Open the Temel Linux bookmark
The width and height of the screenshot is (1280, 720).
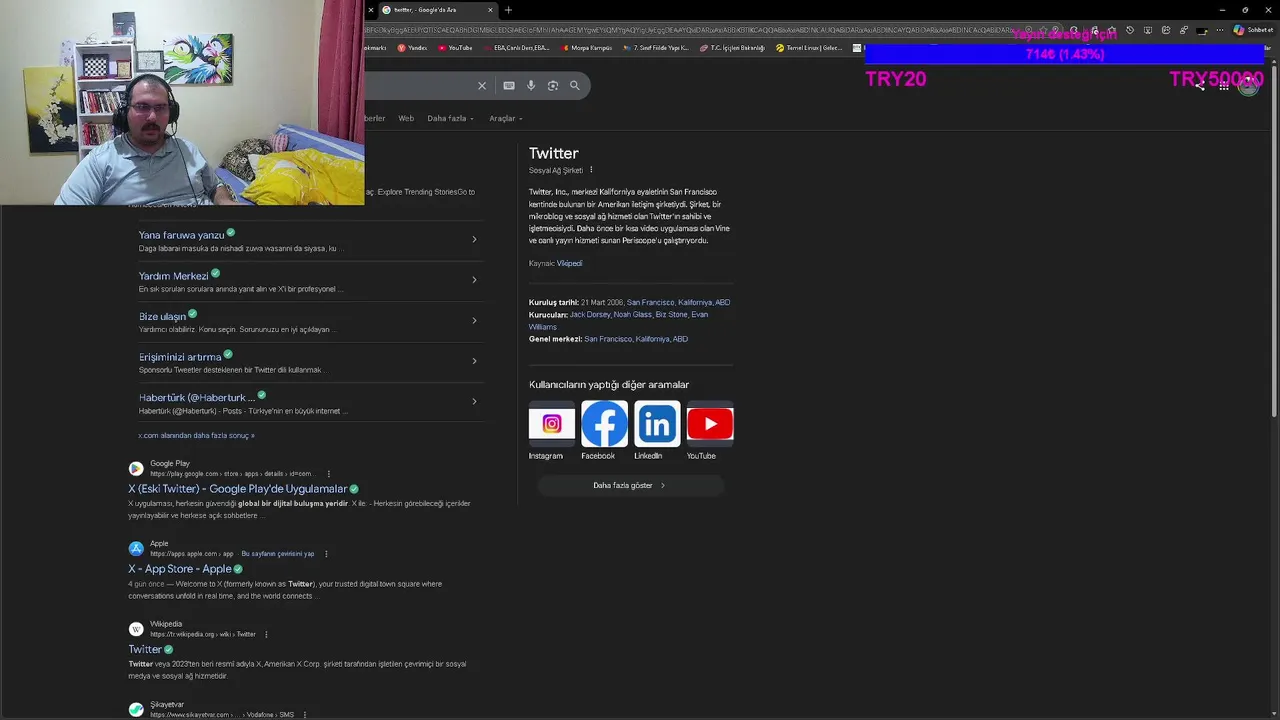[x=809, y=48]
